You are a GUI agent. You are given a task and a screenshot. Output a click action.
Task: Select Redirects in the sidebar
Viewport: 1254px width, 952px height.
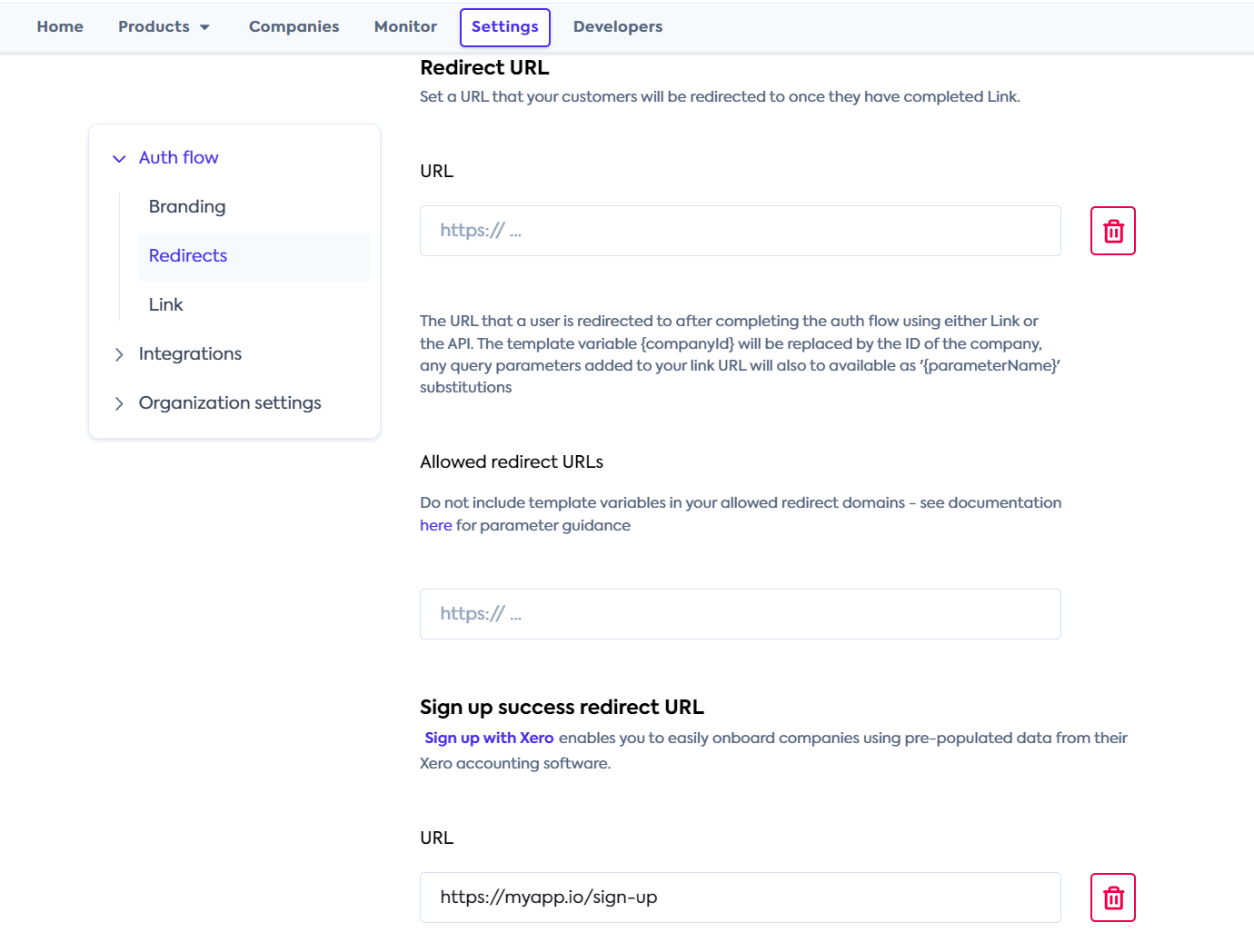[x=187, y=255]
